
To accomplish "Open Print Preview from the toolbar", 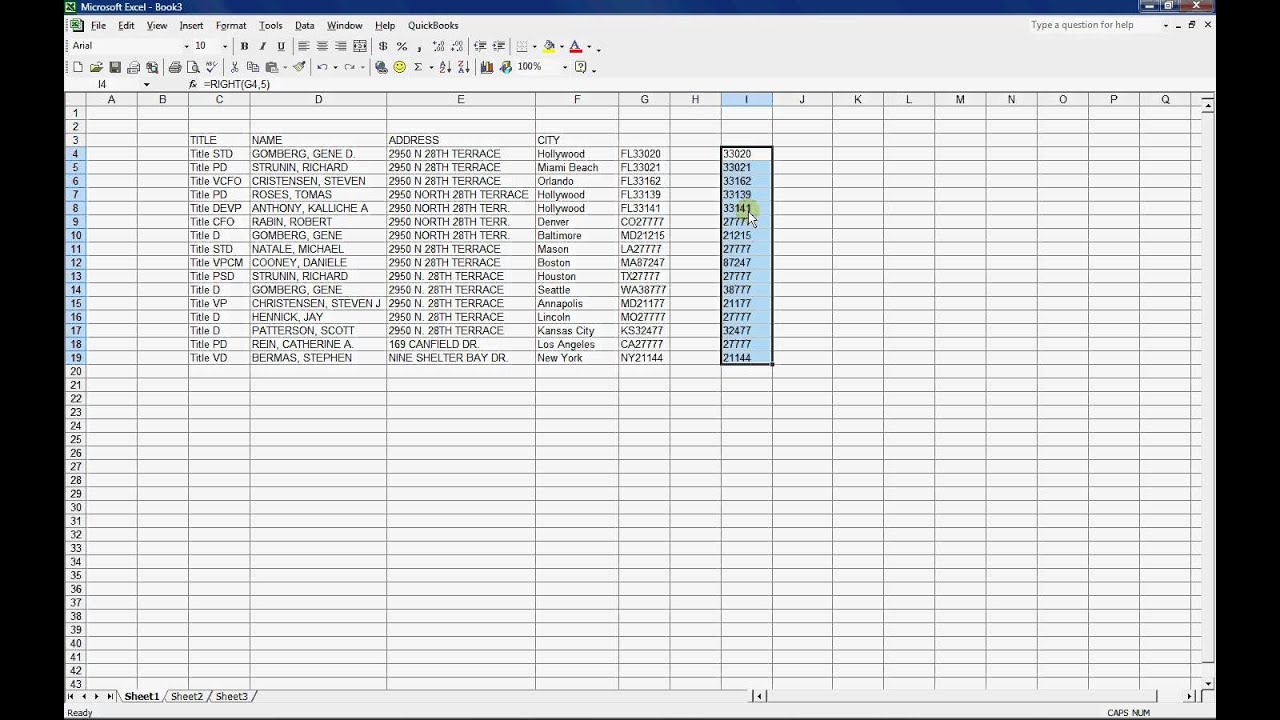I will (x=191, y=67).
